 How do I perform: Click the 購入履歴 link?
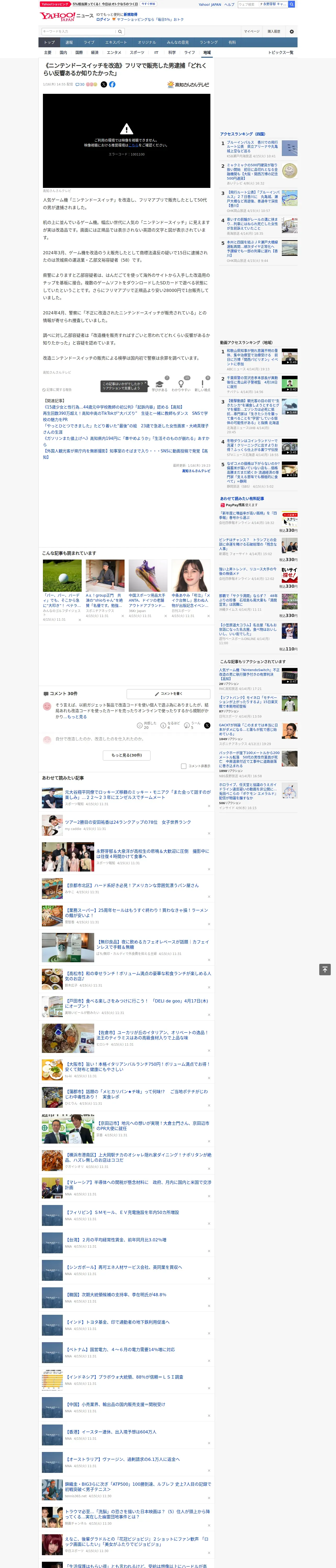click(x=274, y=32)
